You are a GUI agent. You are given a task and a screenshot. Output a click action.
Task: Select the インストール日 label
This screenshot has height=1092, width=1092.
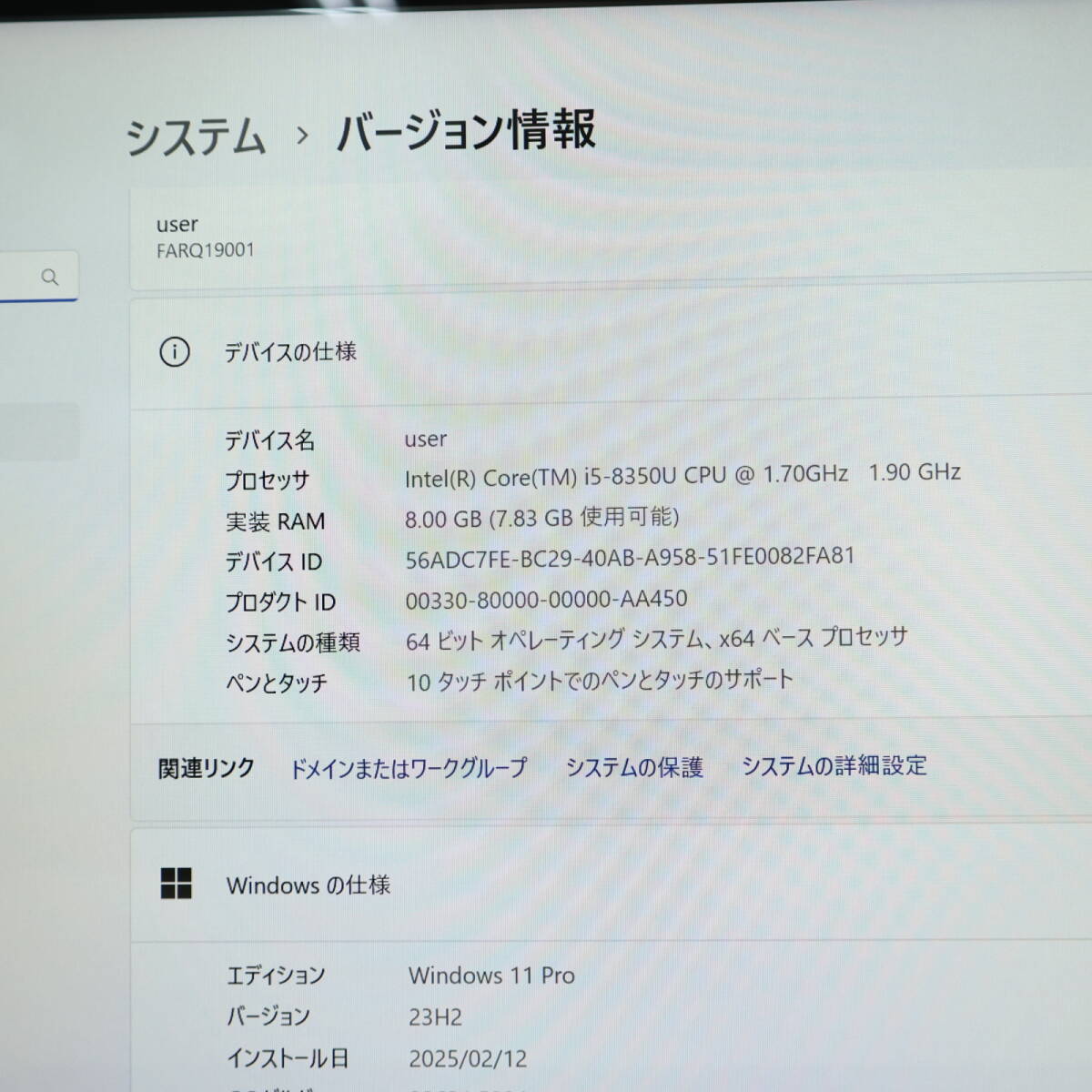click(x=288, y=1058)
